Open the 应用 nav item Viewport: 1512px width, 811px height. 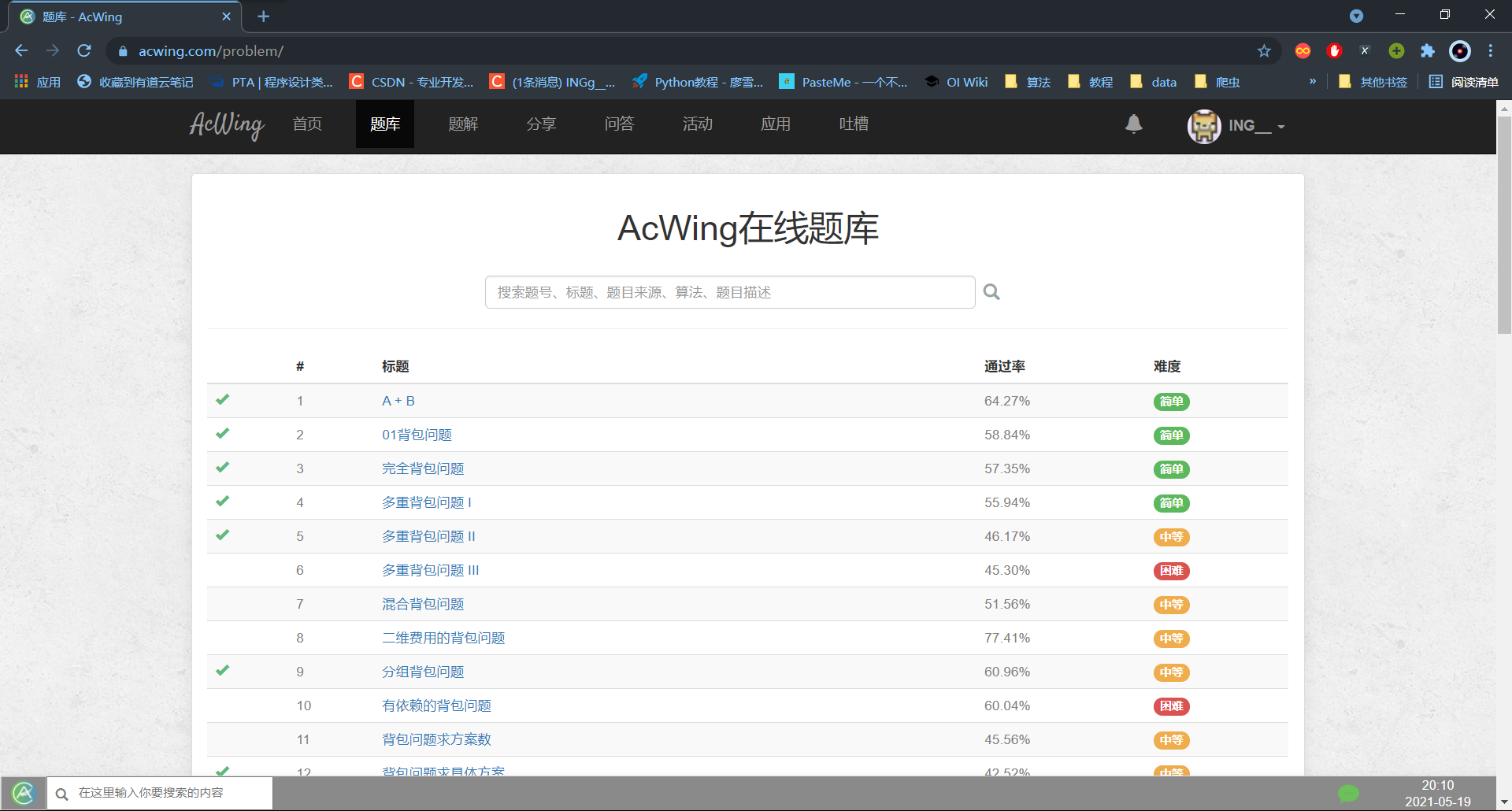[775, 124]
